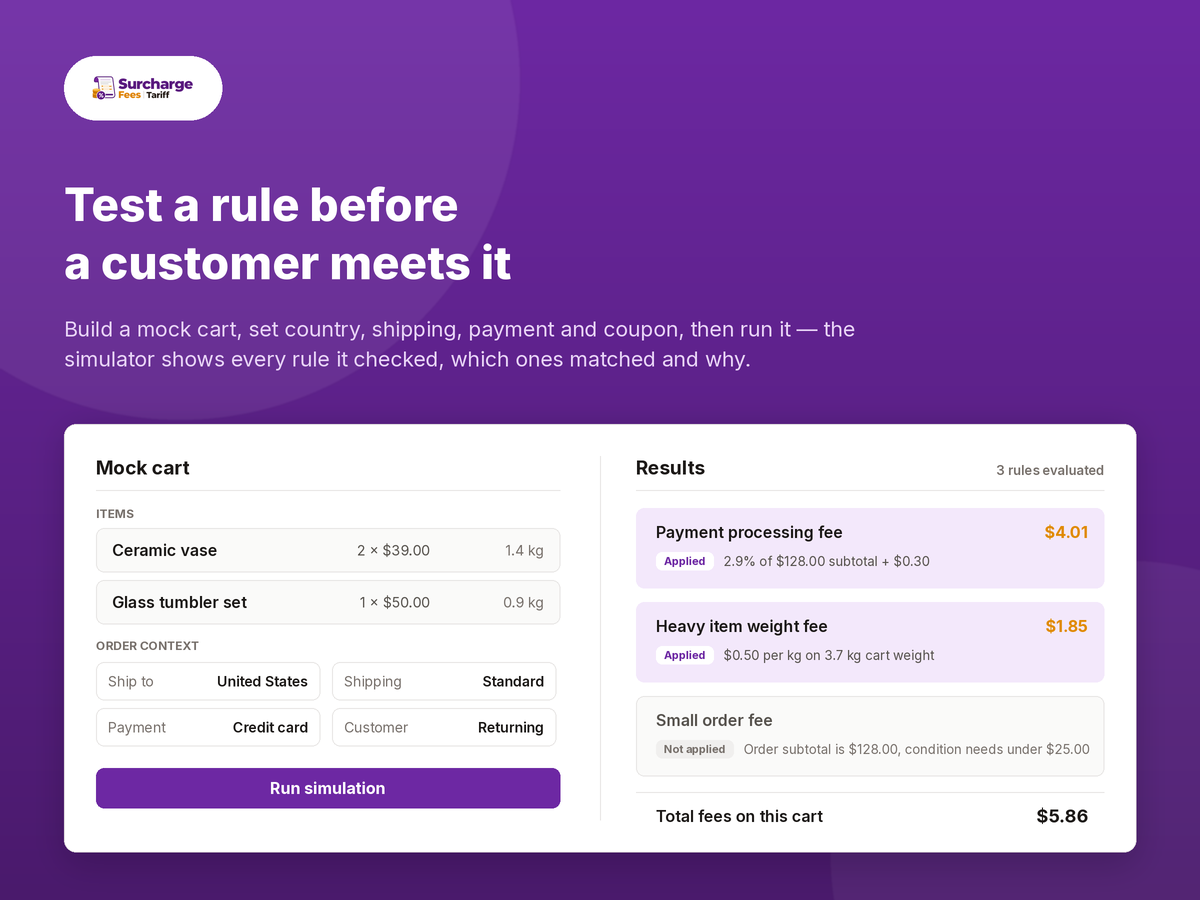Screen dimensions: 1200x900
Task: Click the Run simulation button
Action: 328,788
